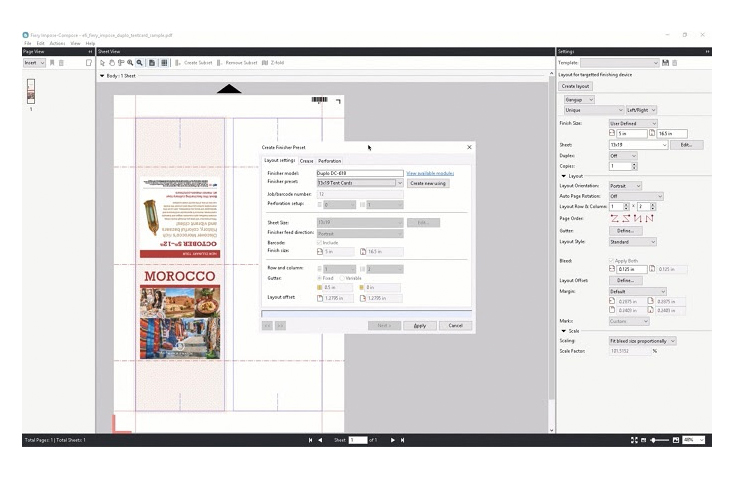Collapse the Body: 1 Sheet section
Image resolution: width=735 pixels, height=485 pixels.
pos(102,76)
